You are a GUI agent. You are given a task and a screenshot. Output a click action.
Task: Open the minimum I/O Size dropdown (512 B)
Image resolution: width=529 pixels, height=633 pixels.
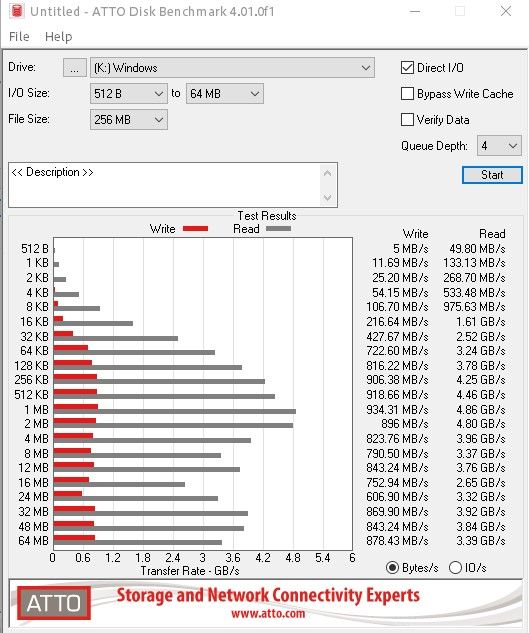(128, 94)
